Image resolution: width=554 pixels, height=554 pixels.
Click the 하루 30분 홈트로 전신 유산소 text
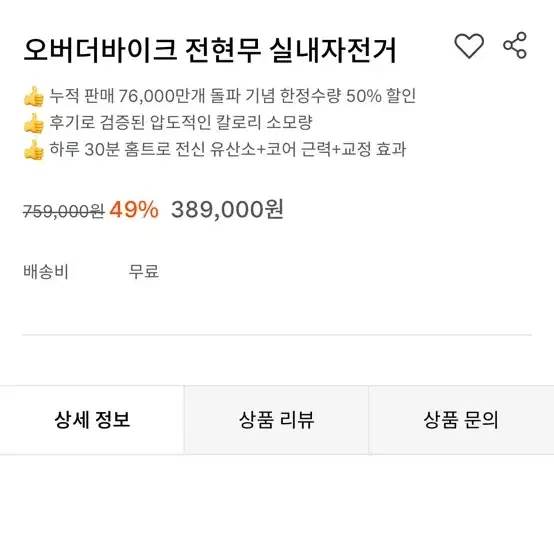point(152,149)
